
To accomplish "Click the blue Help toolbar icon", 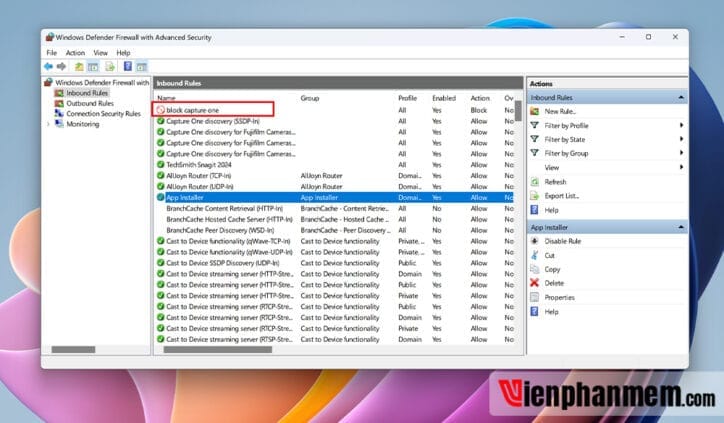I will click(128, 66).
